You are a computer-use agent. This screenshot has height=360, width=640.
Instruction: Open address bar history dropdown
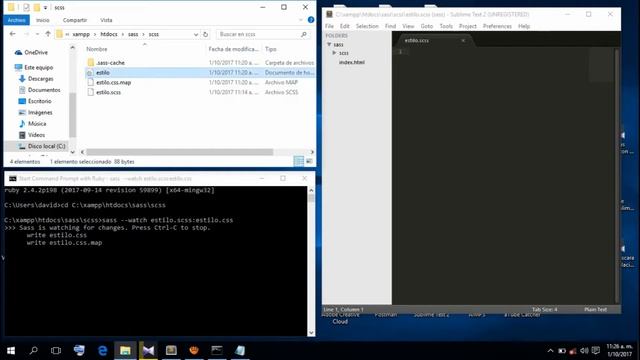pyautogui.click(x=196, y=35)
